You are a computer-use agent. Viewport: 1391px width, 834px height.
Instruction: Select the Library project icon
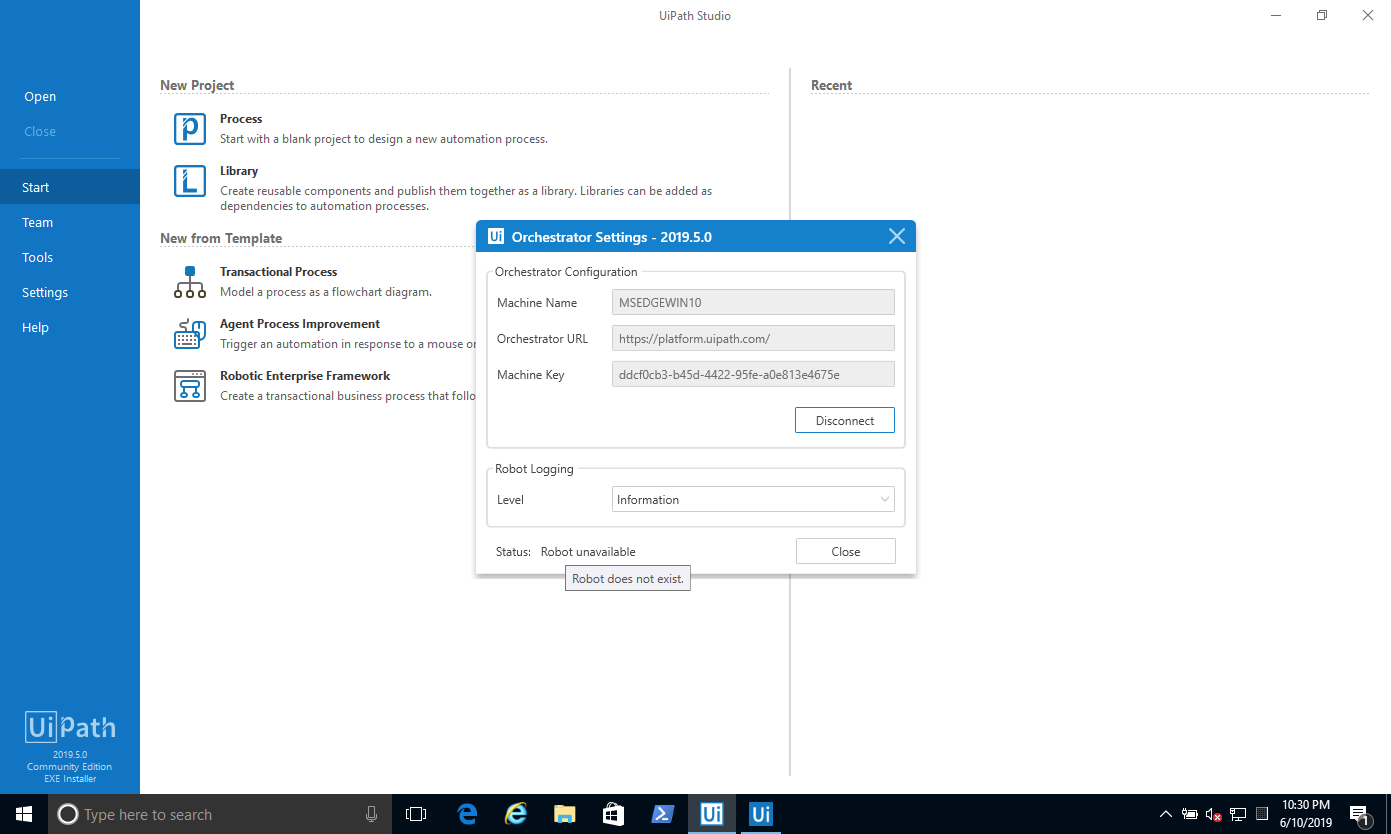[190, 181]
